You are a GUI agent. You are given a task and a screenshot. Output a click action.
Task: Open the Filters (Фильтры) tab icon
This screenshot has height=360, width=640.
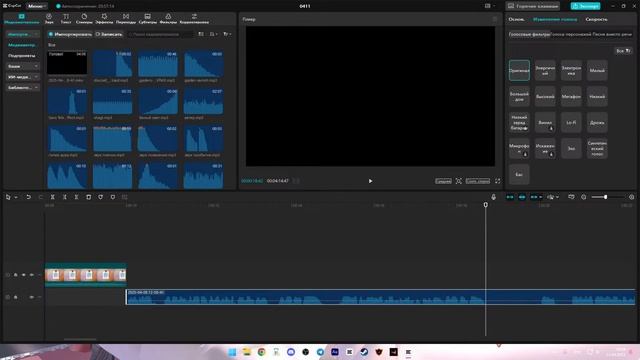pyautogui.click(x=168, y=16)
